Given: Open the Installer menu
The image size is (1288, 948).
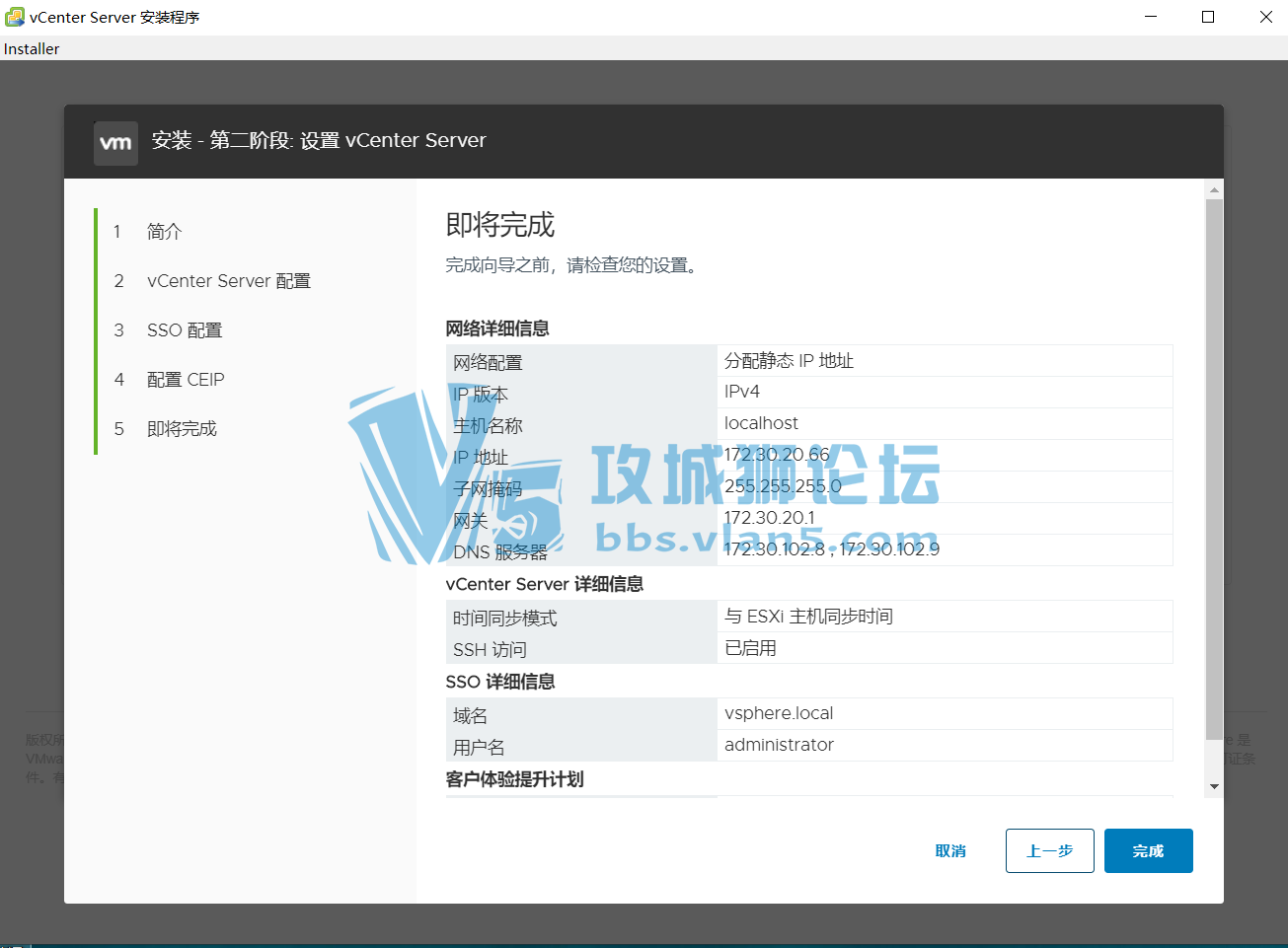Looking at the screenshot, I should click(31, 48).
